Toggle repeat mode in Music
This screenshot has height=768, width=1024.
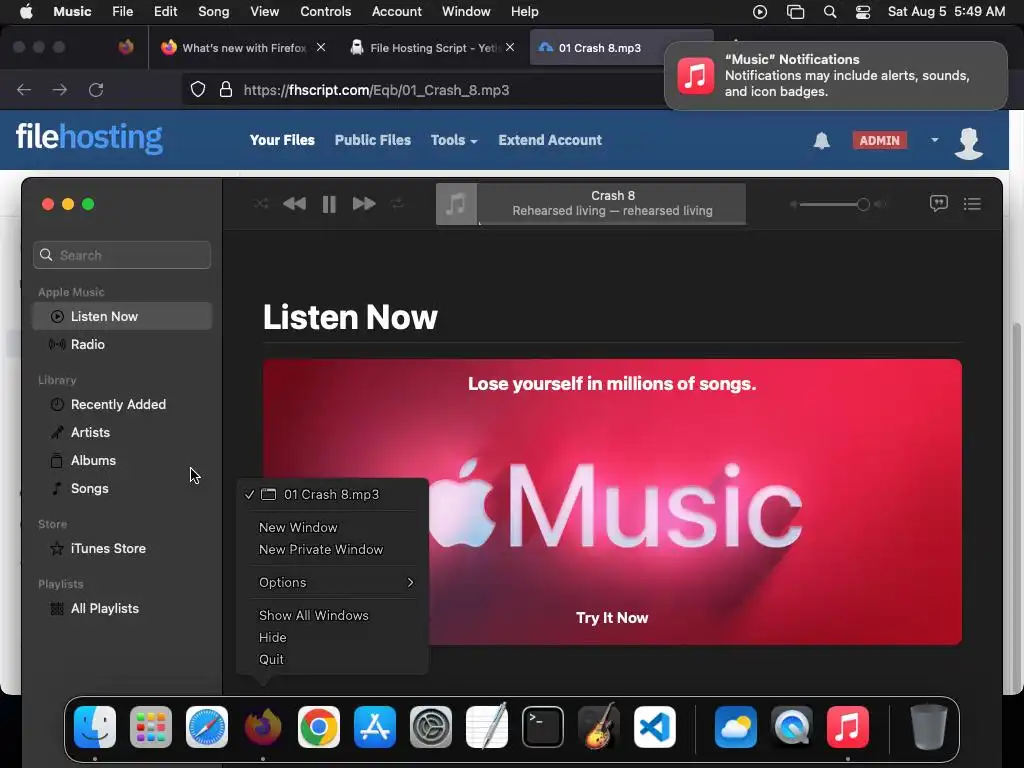point(397,204)
